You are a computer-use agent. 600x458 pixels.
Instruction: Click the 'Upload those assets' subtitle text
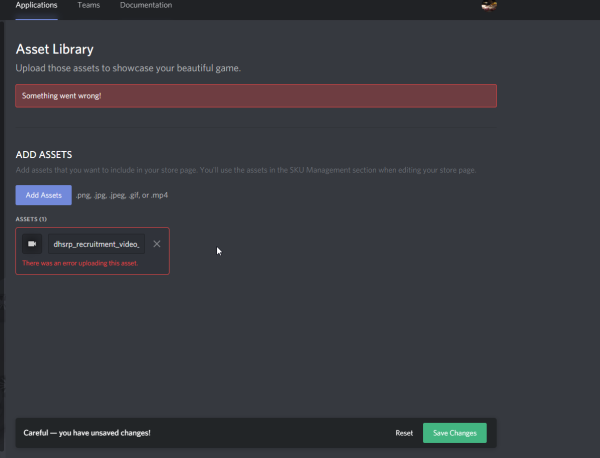pos(128,68)
